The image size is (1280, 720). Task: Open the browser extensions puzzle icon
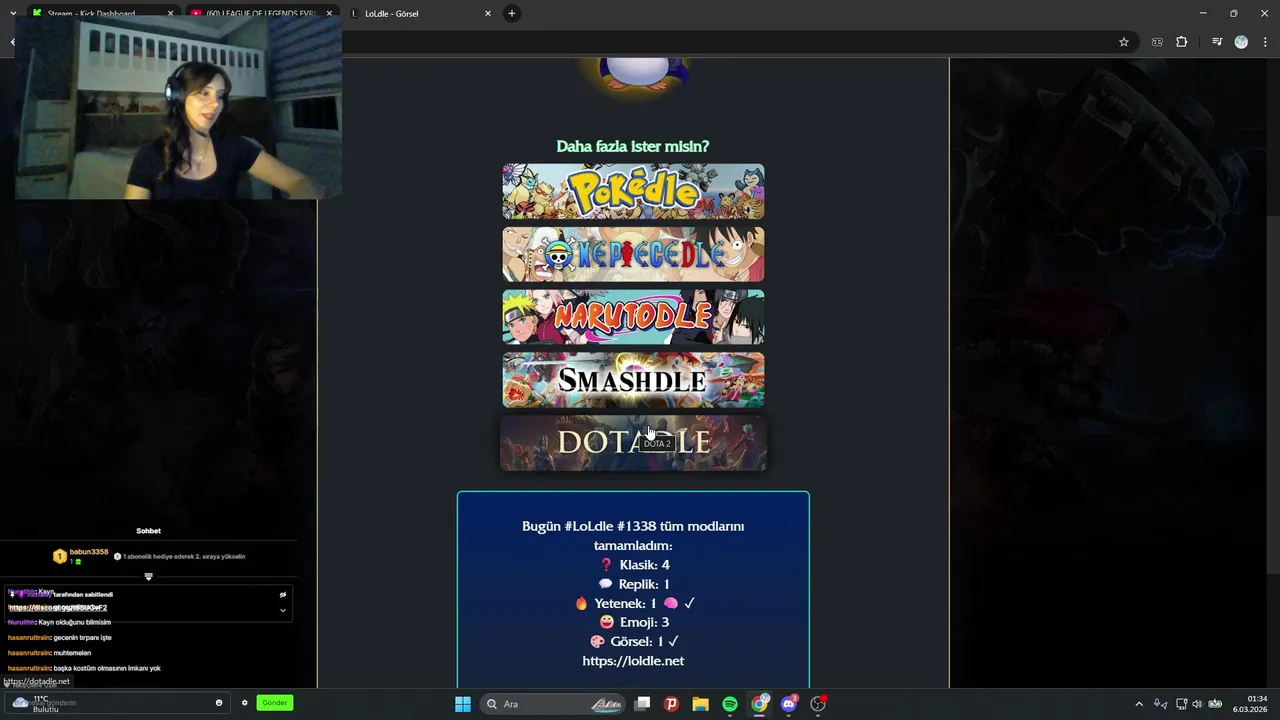pyautogui.click(x=1182, y=42)
